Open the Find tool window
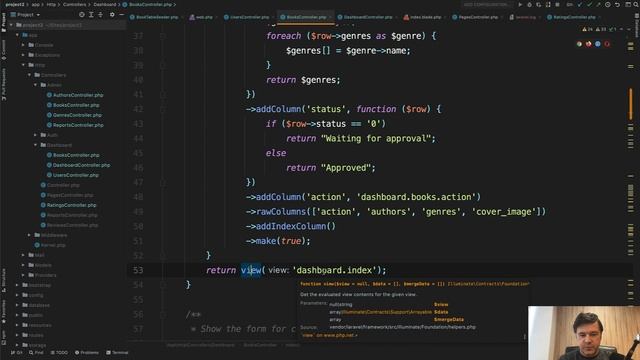 pos(36,352)
